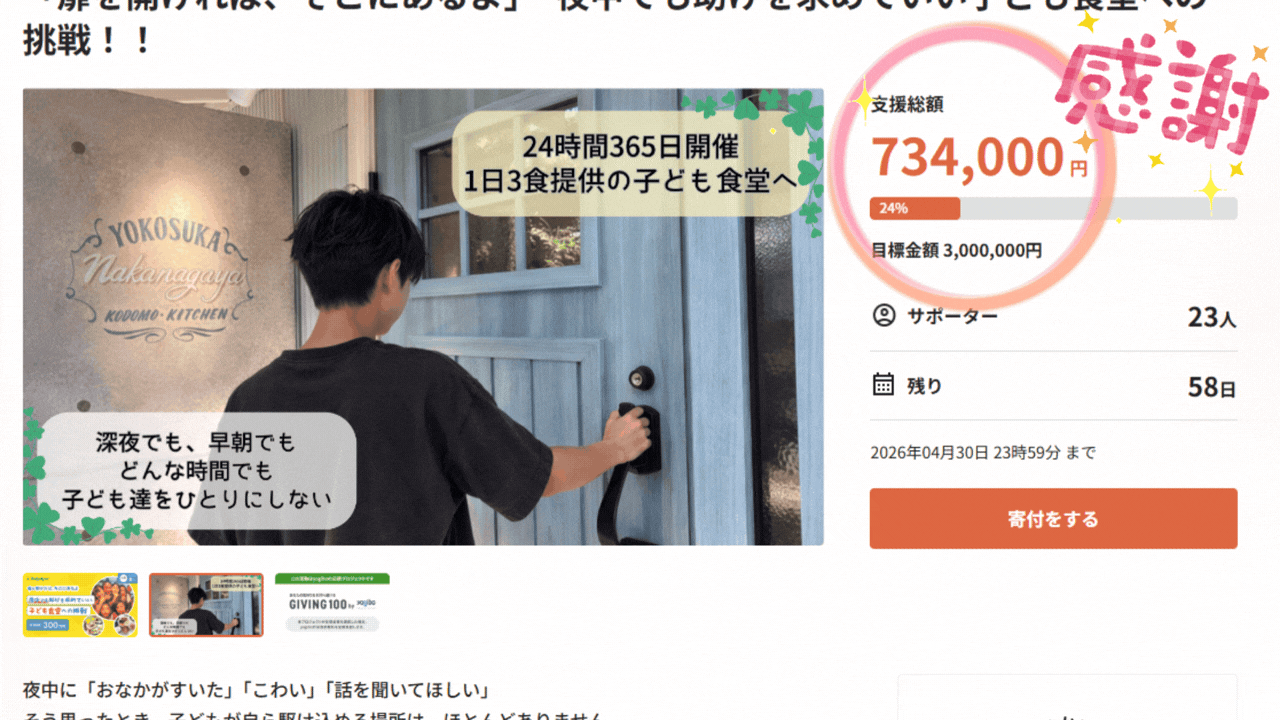Select the GIVING100 thumbnail

point(332,605)
